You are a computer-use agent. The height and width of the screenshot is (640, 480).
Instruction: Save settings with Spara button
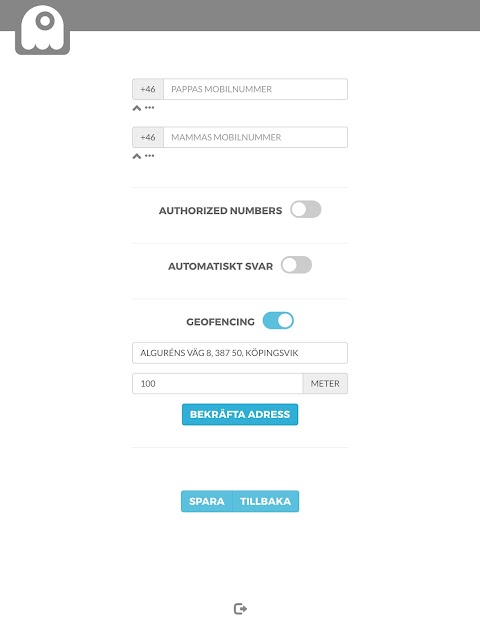pyautogui.click(x=207, y=501)
